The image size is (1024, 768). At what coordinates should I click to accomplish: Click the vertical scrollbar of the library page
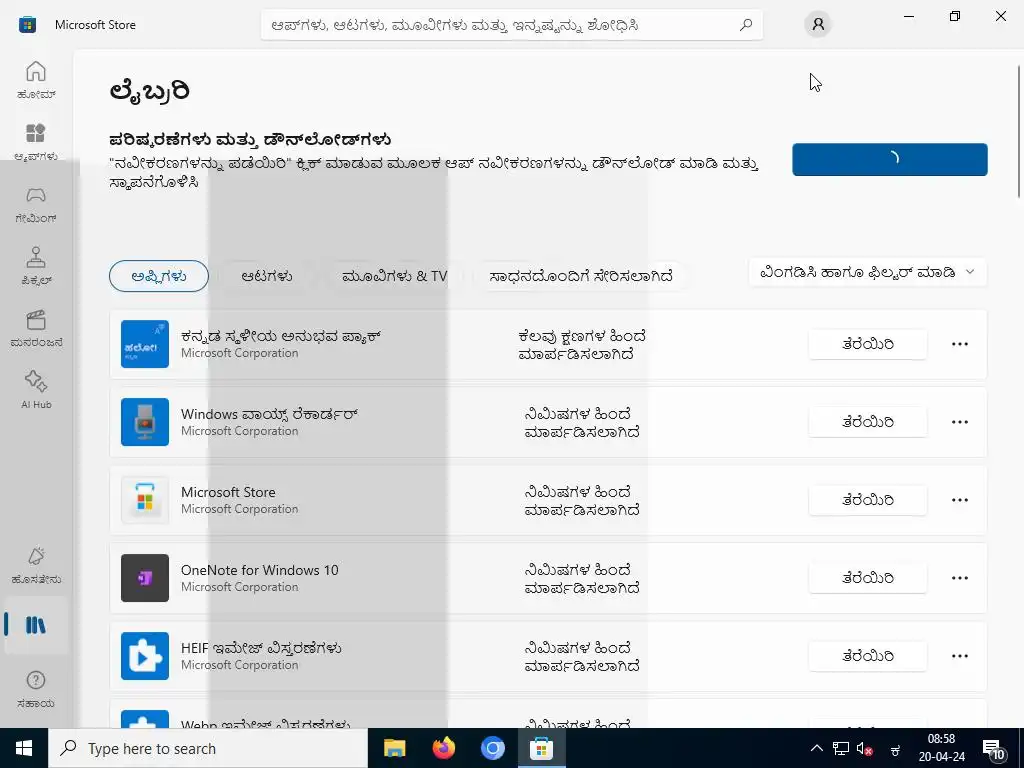click(x=1019, y=131)
